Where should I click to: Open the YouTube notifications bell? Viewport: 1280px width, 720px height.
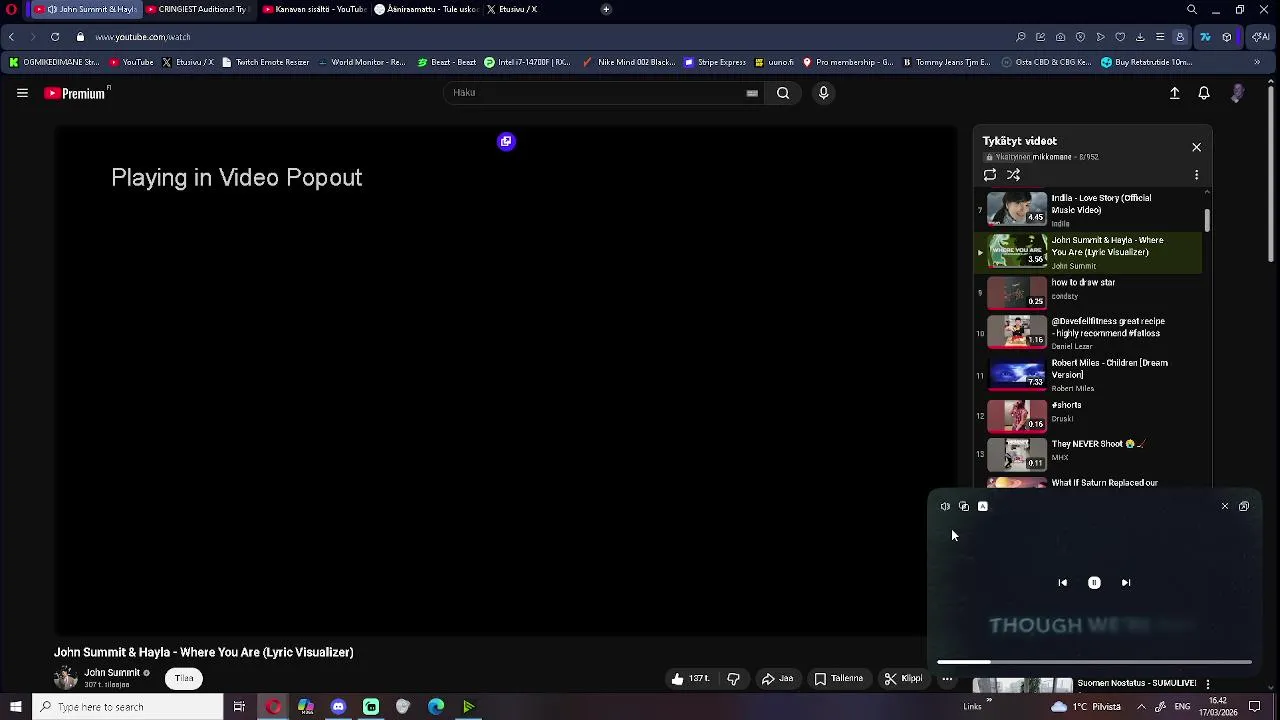click(1204, 93)
